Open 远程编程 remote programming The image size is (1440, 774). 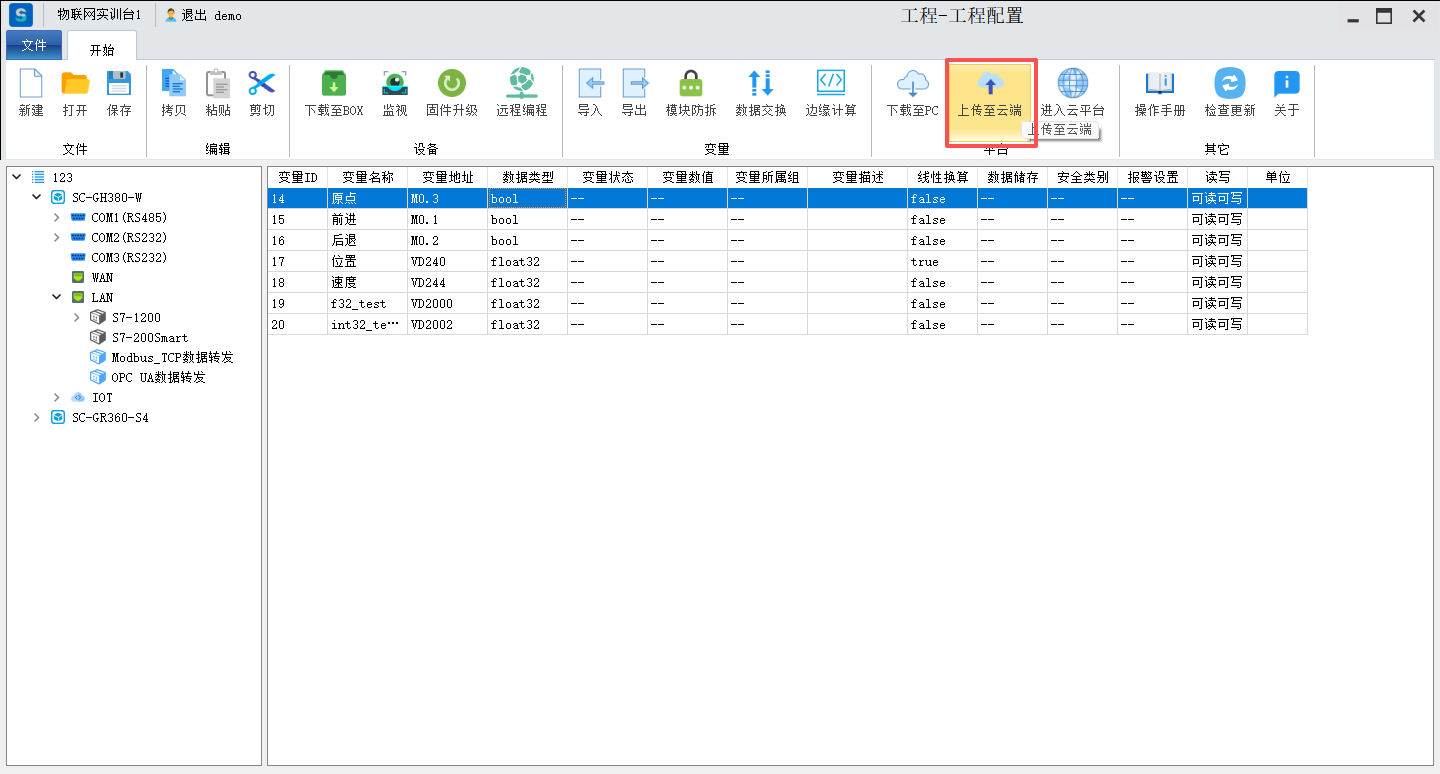[521, 85]
